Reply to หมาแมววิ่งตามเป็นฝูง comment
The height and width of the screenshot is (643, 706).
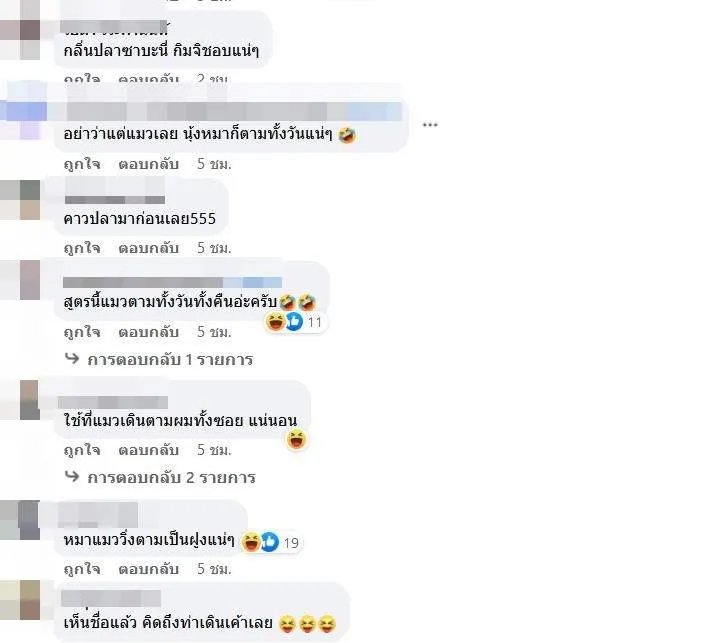point(149,569)
